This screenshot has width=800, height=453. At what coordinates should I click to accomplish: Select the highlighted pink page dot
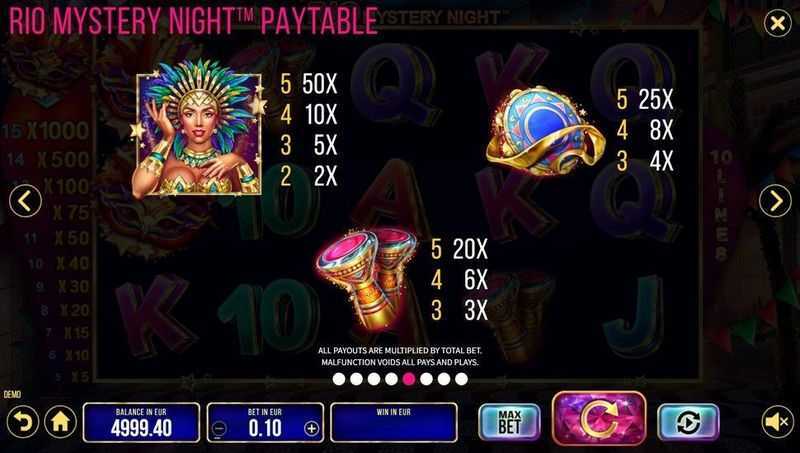click(409, 379)
